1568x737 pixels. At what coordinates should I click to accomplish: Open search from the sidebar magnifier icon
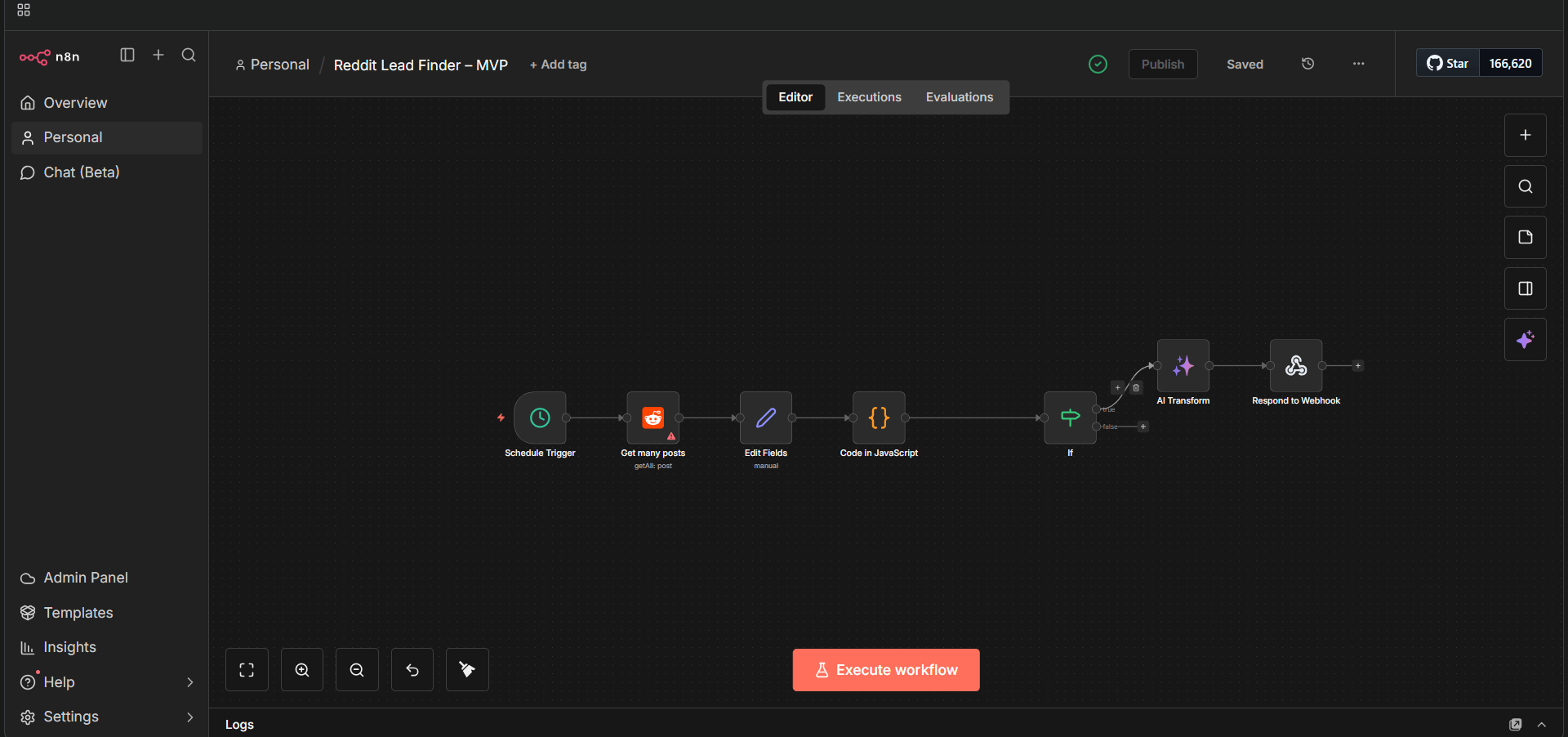189,55
